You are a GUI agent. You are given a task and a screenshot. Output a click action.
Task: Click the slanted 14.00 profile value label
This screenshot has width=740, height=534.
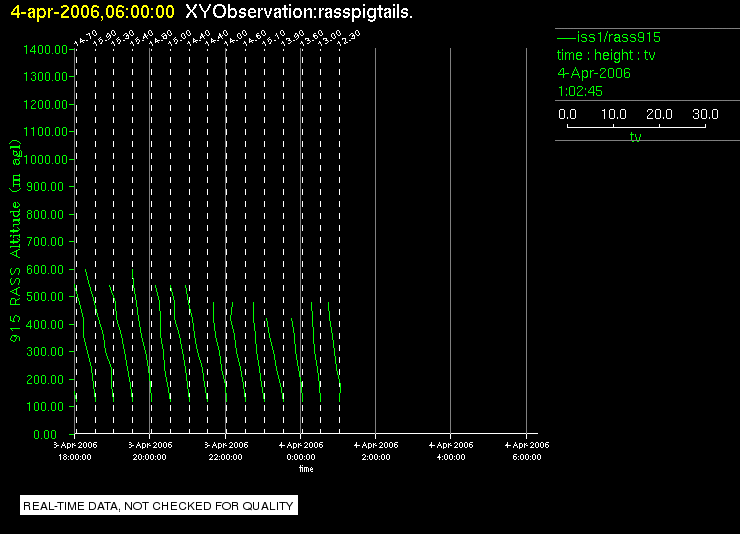click(235, 38)
